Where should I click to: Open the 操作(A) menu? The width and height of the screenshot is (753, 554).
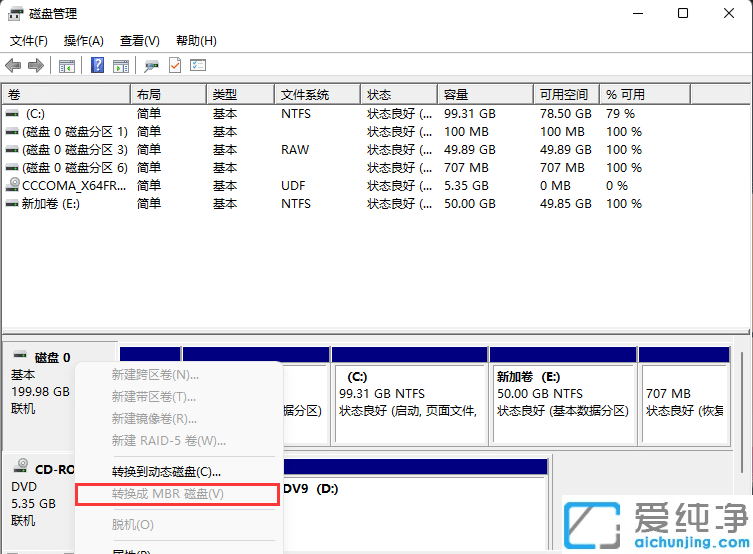pyautogui.click(x=84, y=41)
